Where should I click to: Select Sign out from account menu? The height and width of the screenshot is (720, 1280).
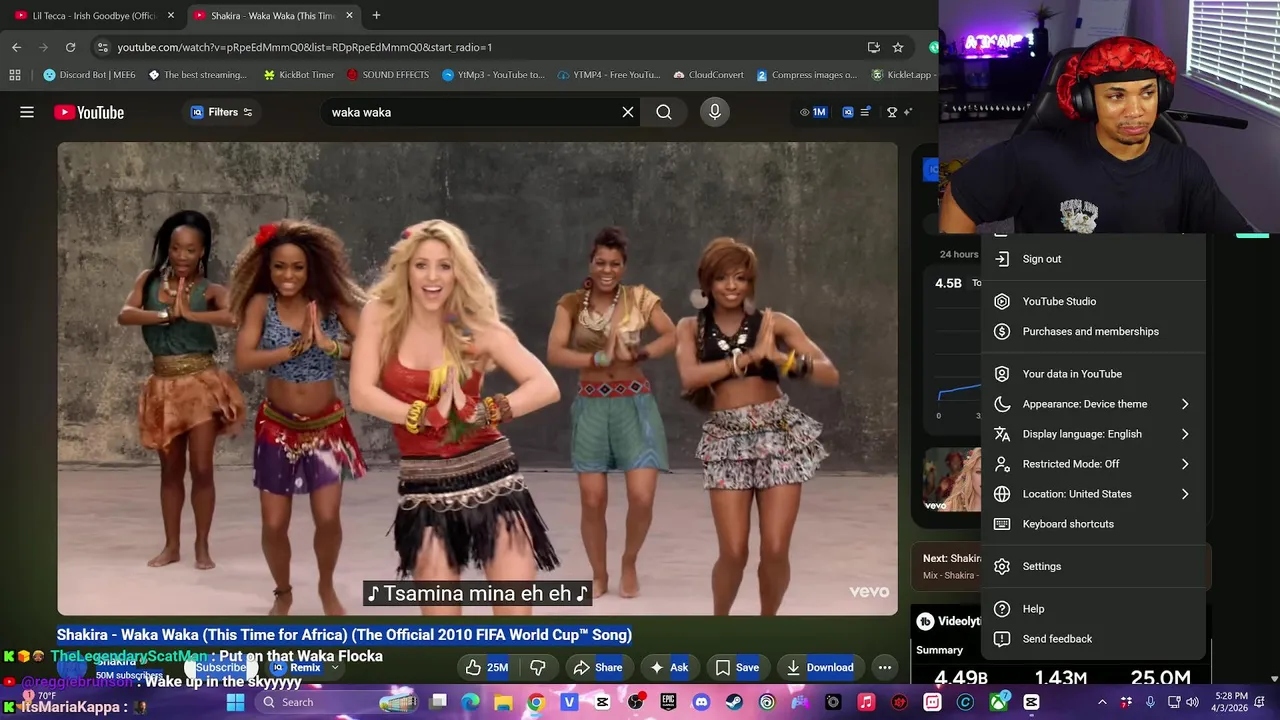point(1093,259)
